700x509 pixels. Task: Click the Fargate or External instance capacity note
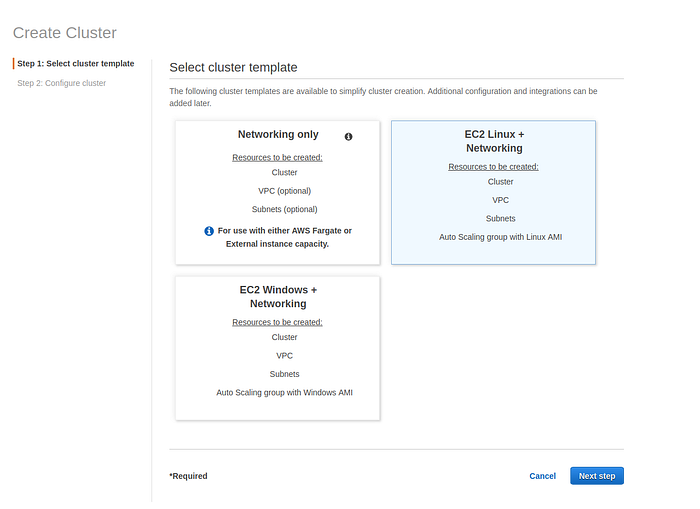284,238
